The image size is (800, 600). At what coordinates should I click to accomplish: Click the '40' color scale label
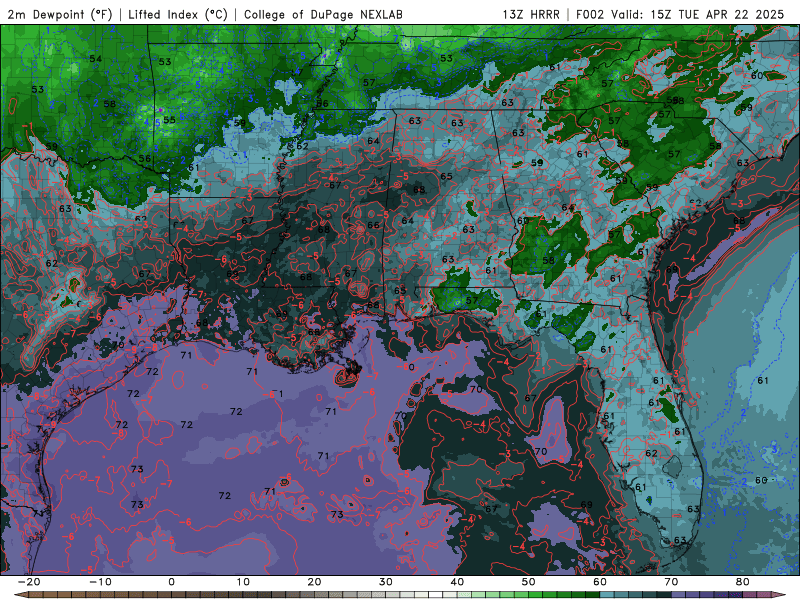coord(457,582)
